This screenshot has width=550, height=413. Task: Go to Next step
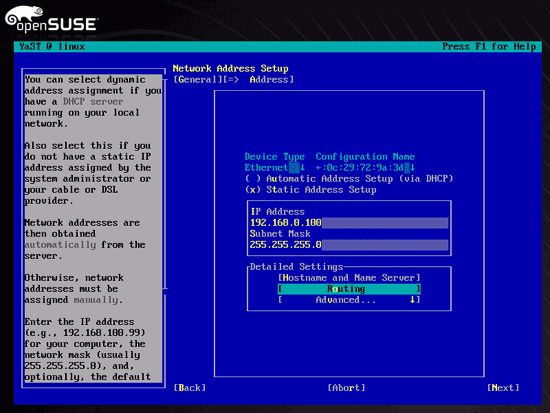(x=503, y=388)
